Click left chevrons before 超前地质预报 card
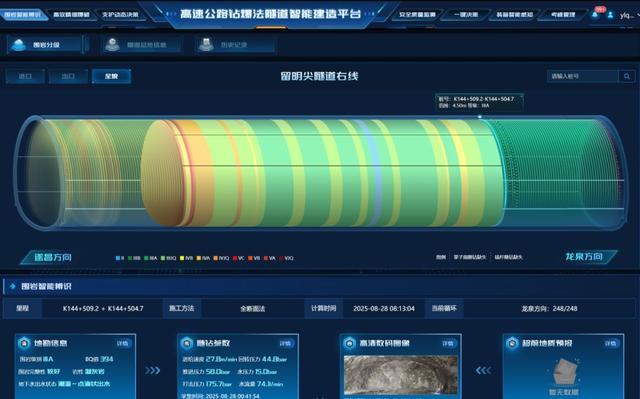The height and width of the screenshot is (399, 640). click(x=483, y=370)
